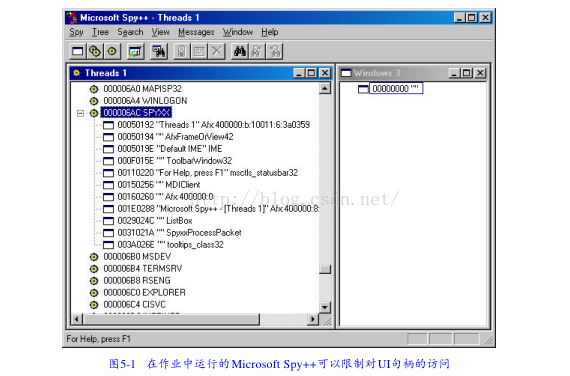Select row 0029024C ListBox
The width and height of the screenshot is (570, 376).
coord(155,221)
